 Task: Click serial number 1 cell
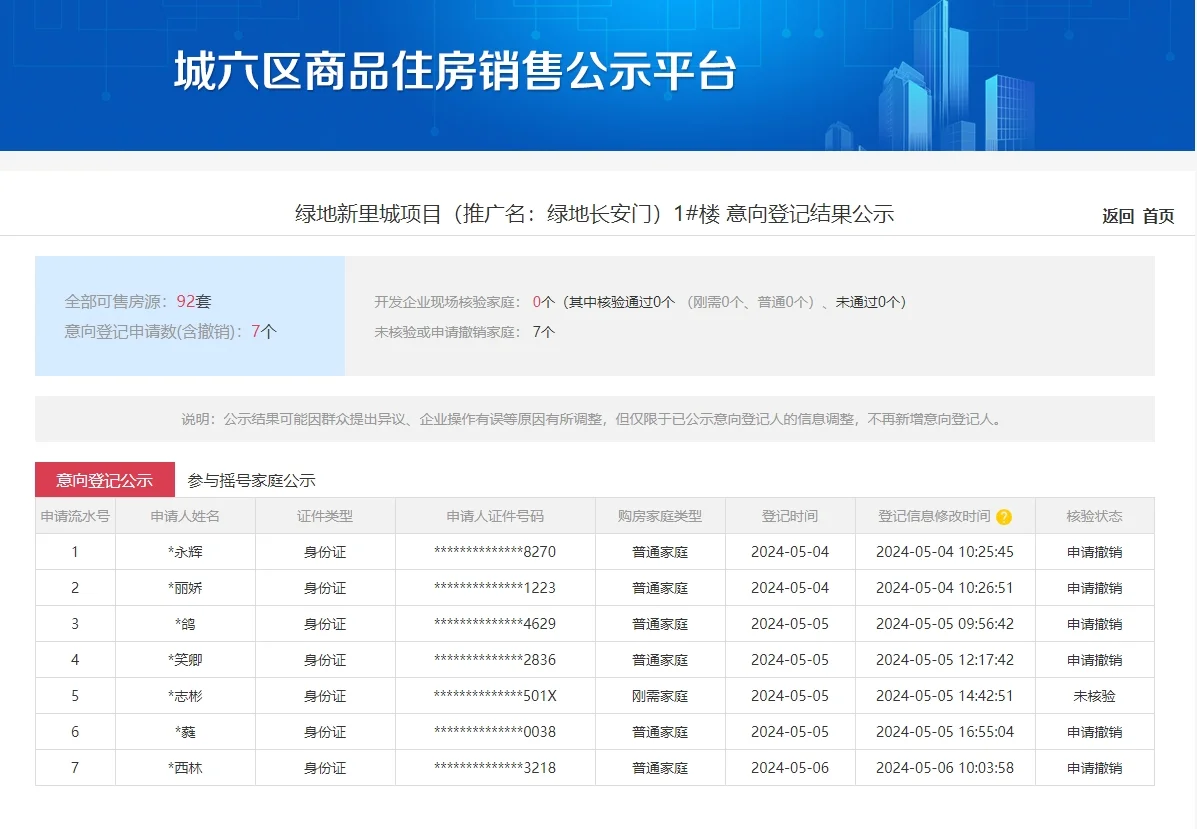[x=75, y=552]
